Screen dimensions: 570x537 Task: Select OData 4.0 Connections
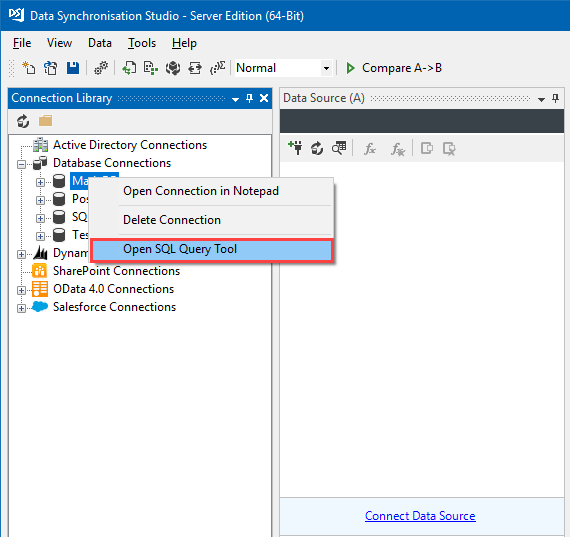pyautogui.click(x=113, y=289)
